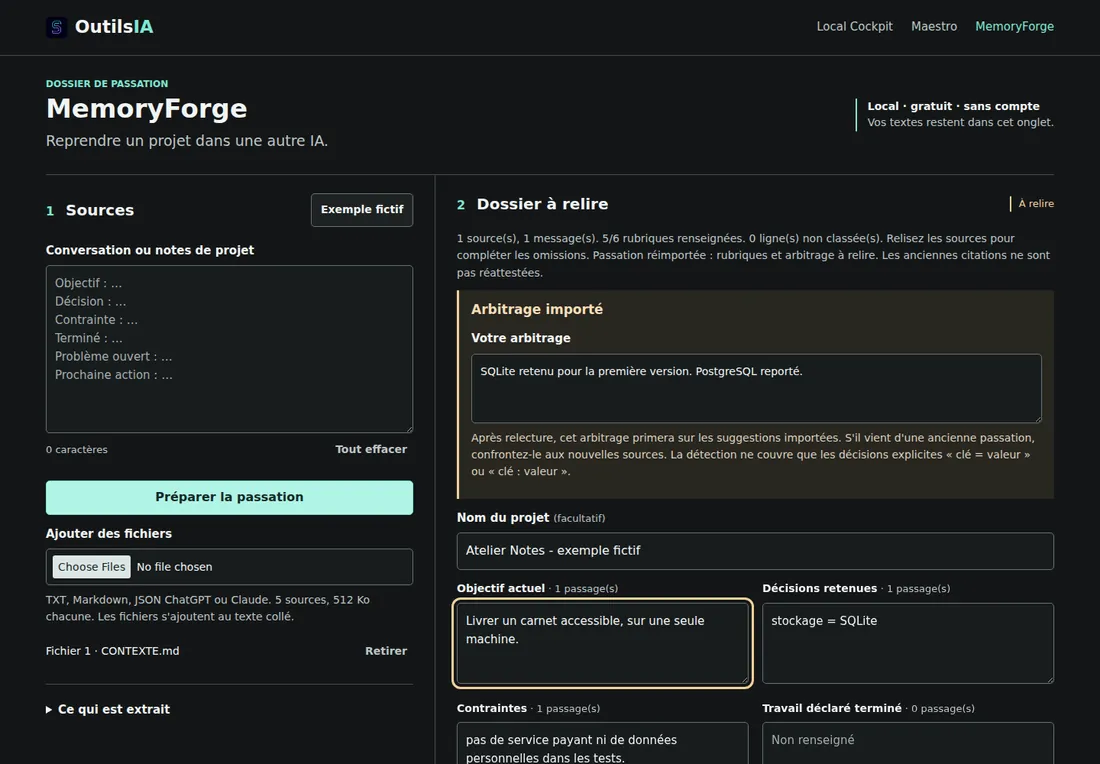This screenshot has width=1100, height=764.
Task: Edit the Décisions retenues textarea
Action: (x=908, y=643)
